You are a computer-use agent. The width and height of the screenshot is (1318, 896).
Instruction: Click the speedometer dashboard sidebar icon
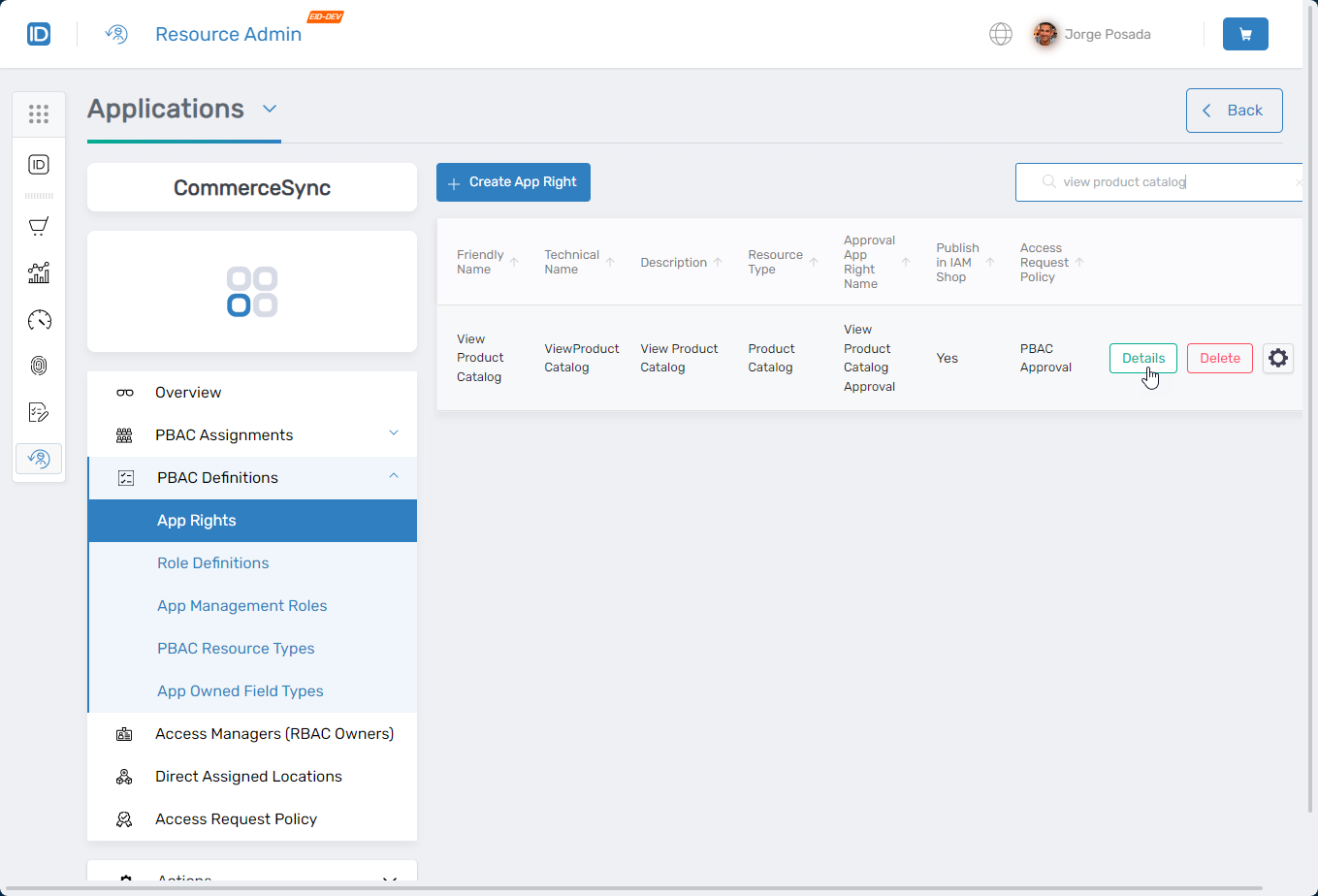click(x=39, y=320)
